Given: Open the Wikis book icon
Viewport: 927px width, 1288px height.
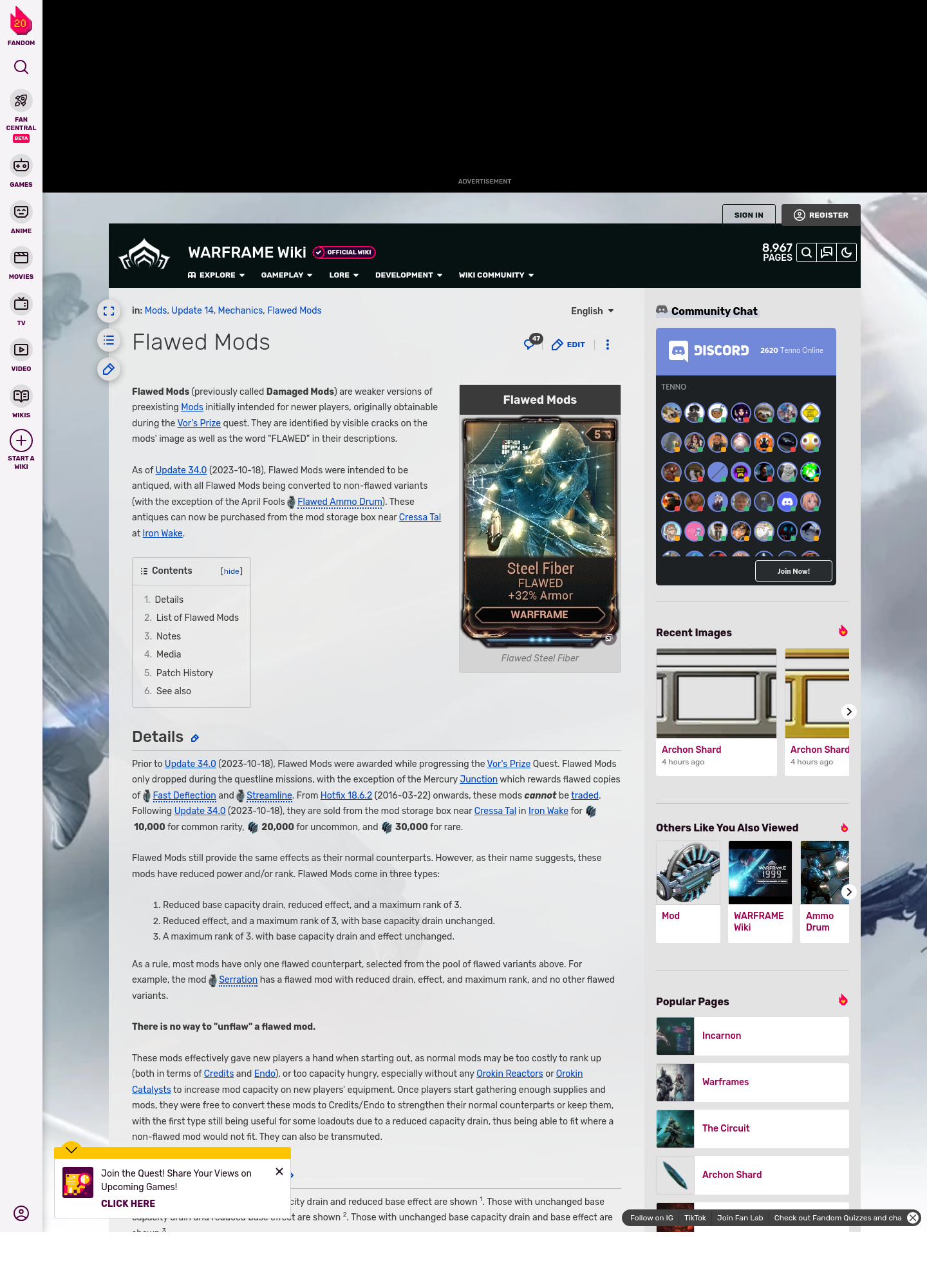Looking at the screenshot, I should tap(21, 396).
